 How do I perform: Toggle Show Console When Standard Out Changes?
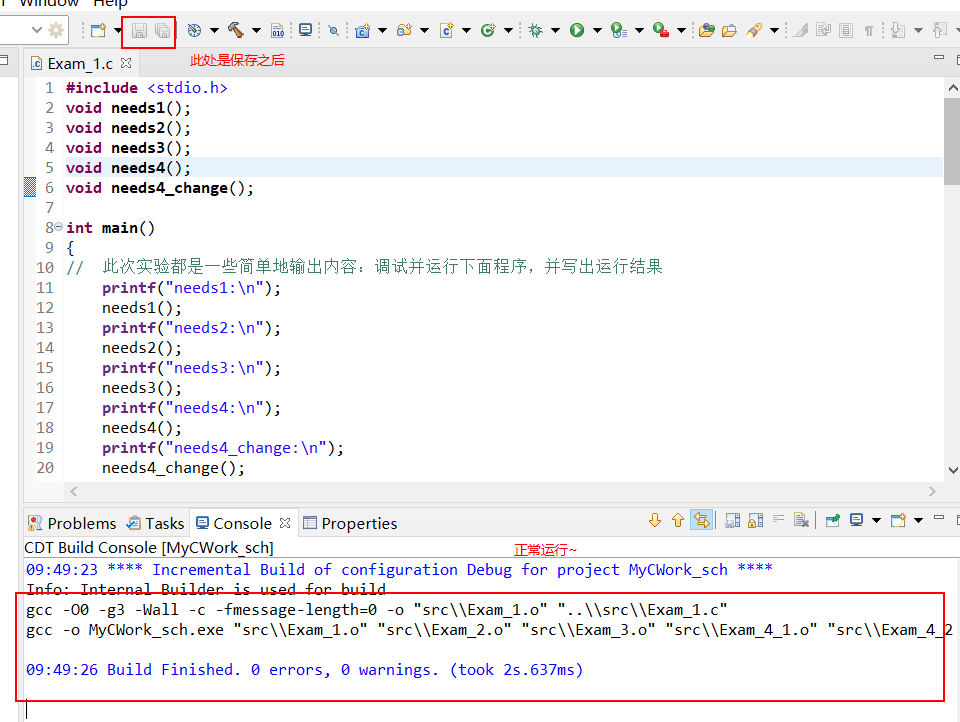(x=732, y=520)
